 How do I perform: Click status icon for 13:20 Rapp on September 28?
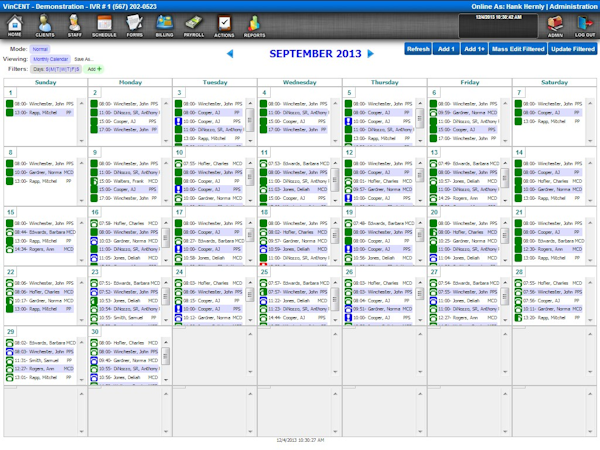tap(518, 318)
